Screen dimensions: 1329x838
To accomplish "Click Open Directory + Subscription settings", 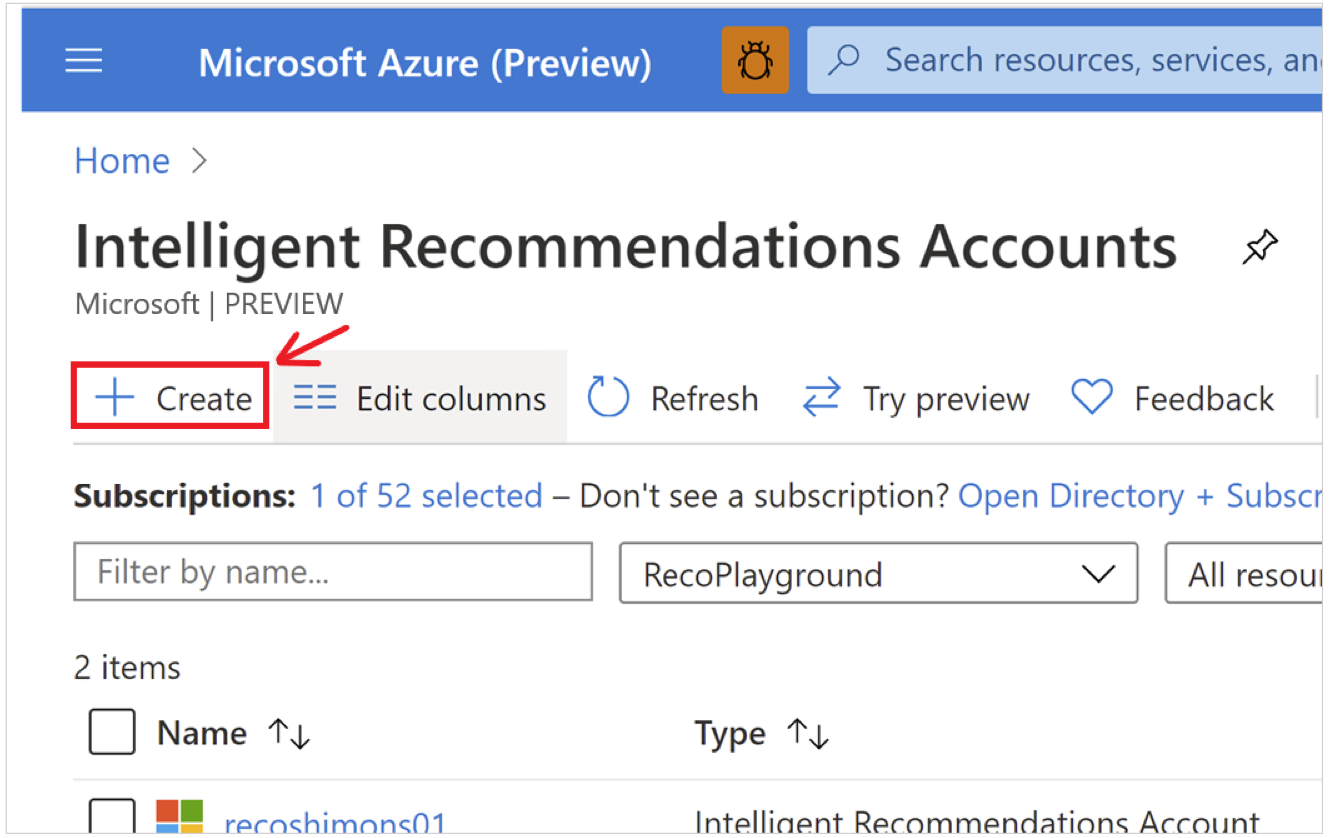I will [1140, 495].
